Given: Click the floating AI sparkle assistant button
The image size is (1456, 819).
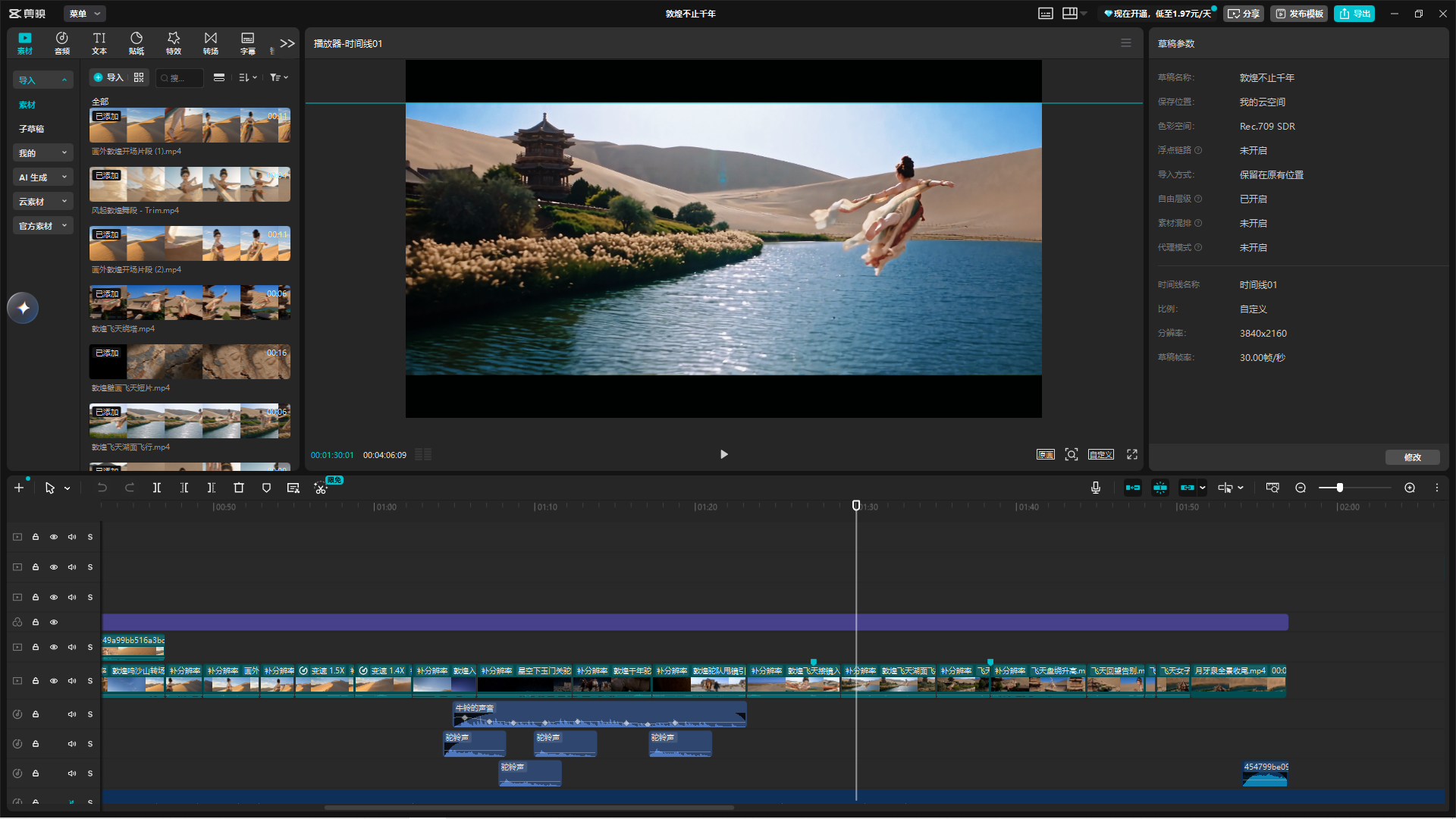Looking at the screenshot, I should point(23,308).
